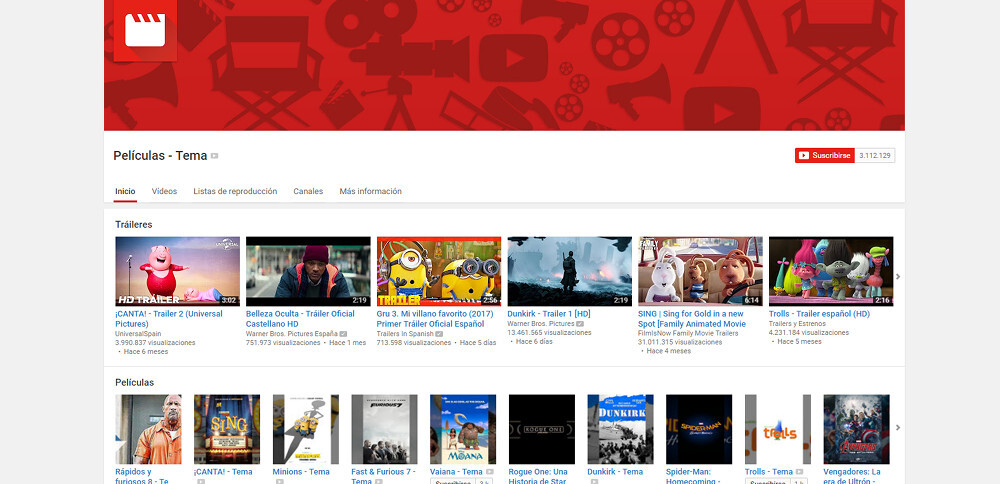
Task: Click the 13.461.565 visualizaciones count
Action: coord(549,333)
